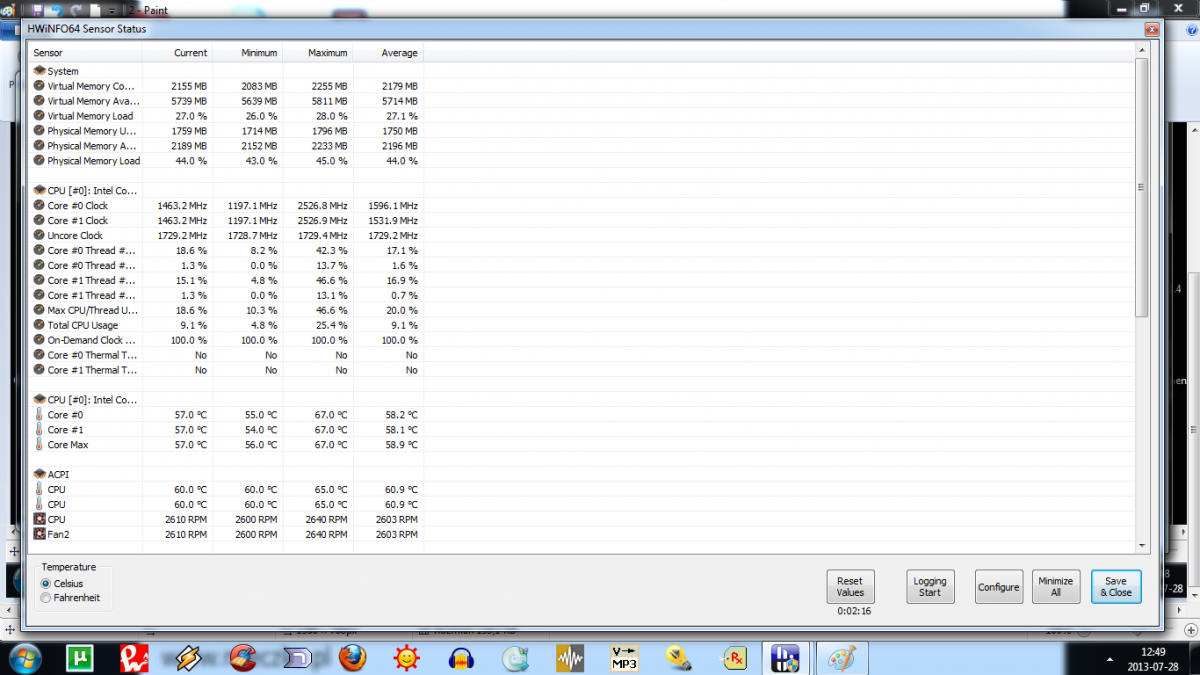This screenshot has height=675, width=1200.
Task: Click Save & Close
Action: point(1116,587)
